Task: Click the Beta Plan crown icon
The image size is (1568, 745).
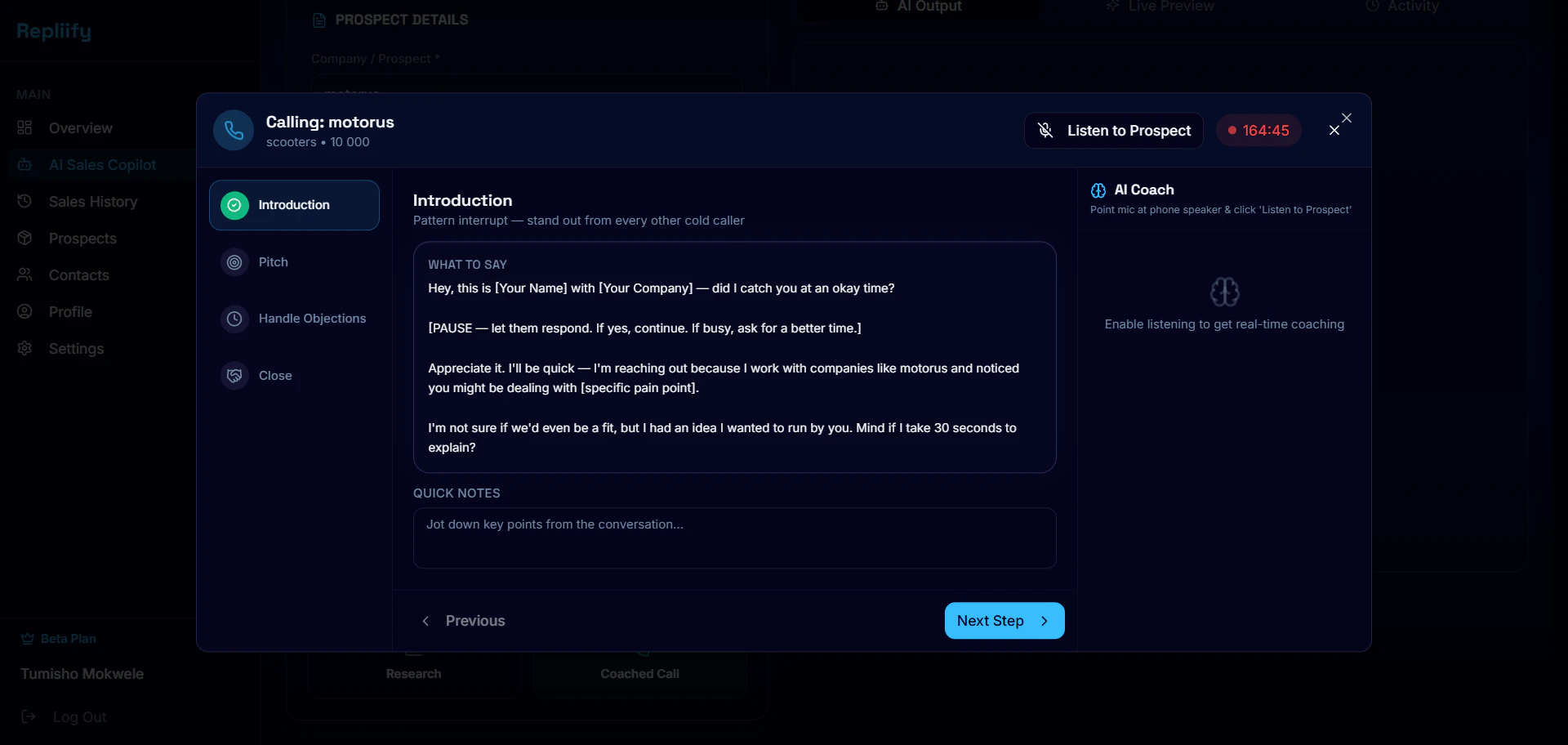Action: click(27, 639)
